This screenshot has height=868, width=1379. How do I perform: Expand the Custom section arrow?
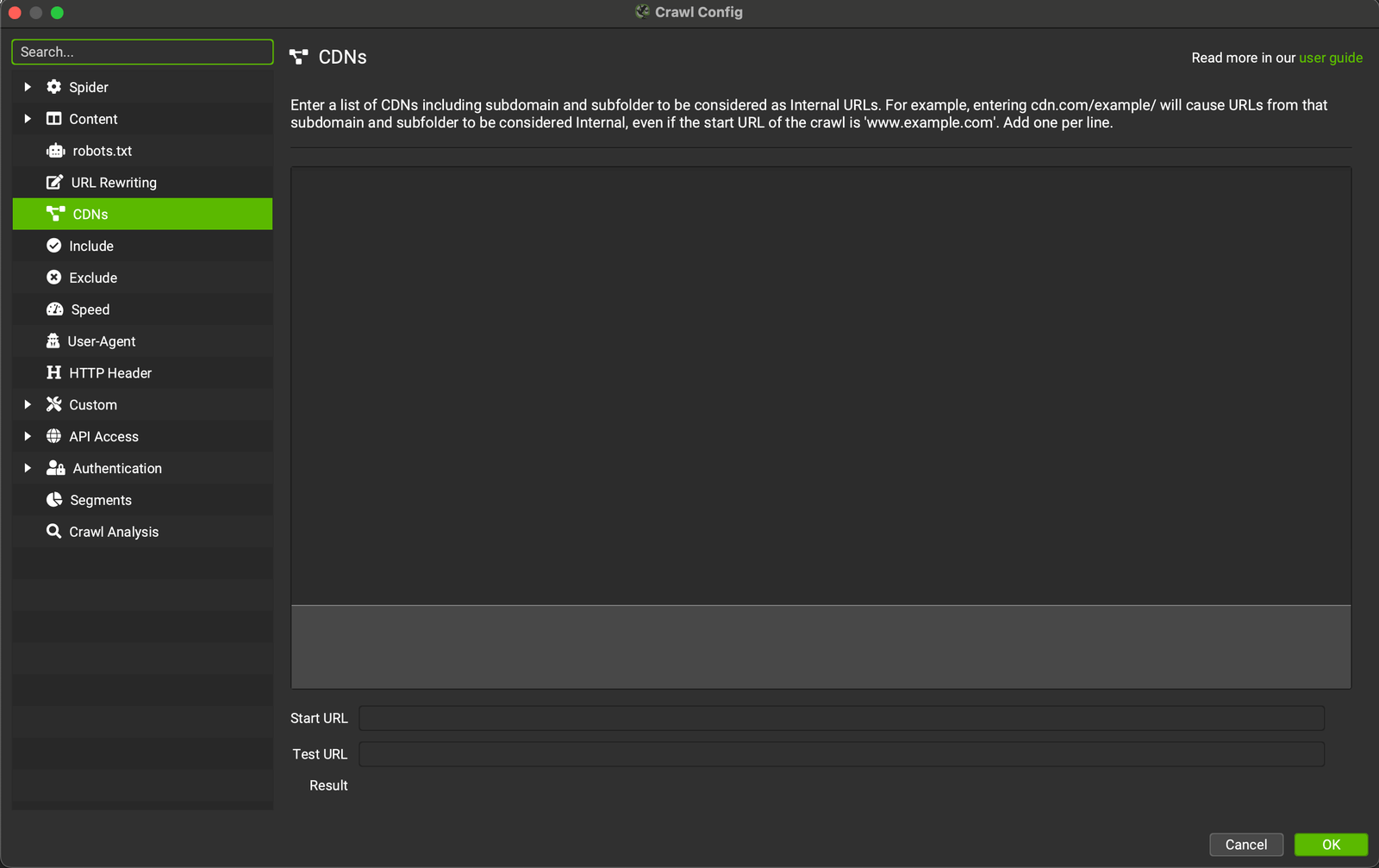click(28, 405)
